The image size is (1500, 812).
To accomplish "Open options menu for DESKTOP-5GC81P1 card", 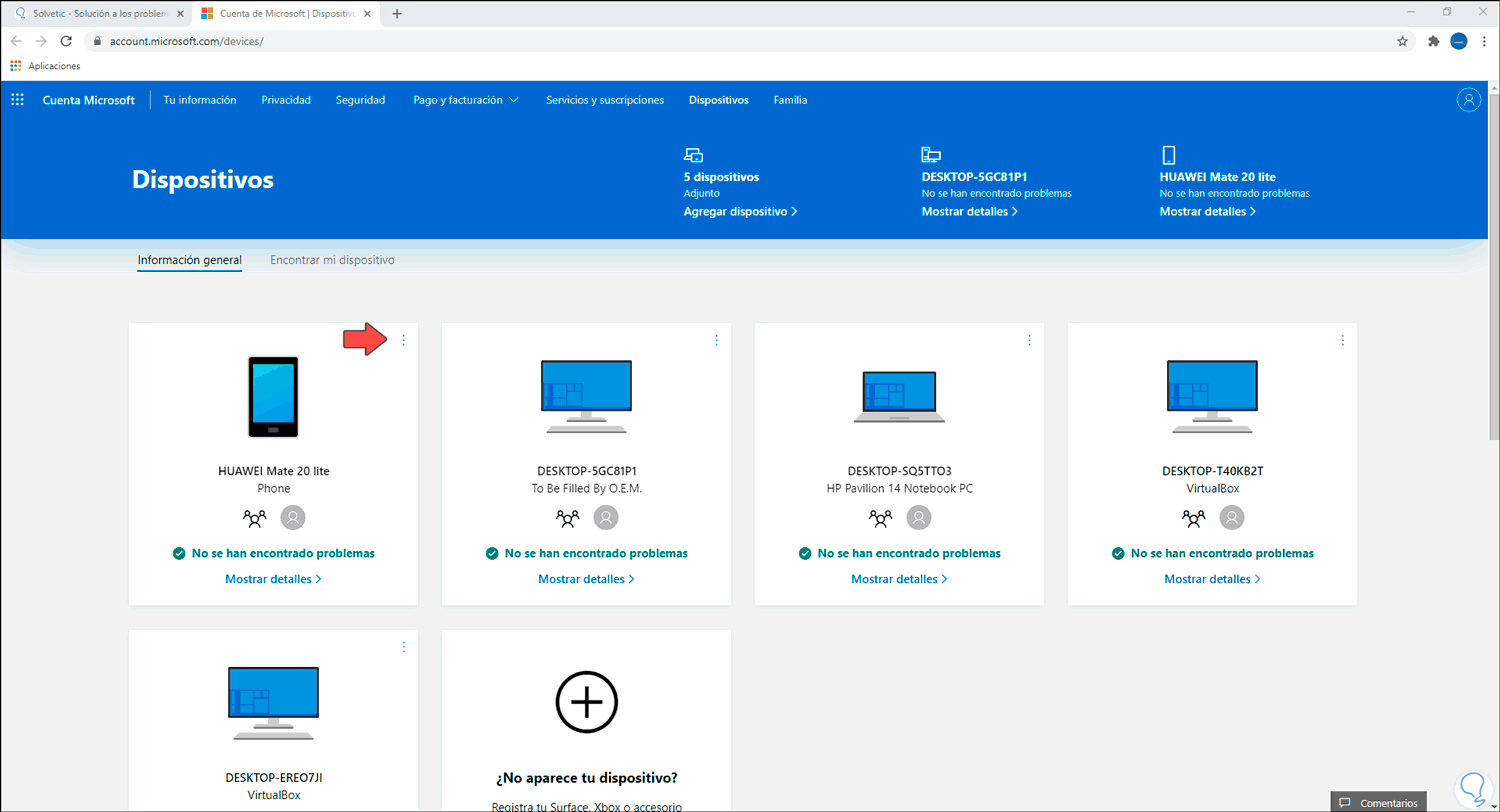I will (x=716, y=340).
